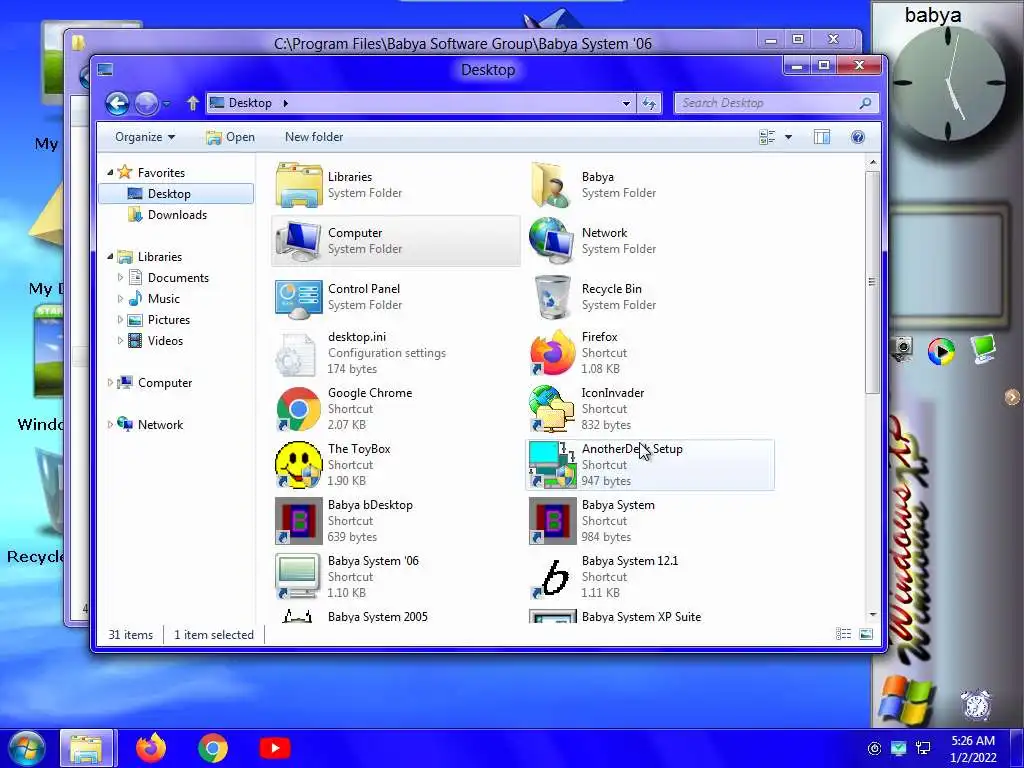The width and height of the screenshot is (1024, 768).
Task: Select the Google Chrome shortcut icon
Action: [x=298, y=409]
